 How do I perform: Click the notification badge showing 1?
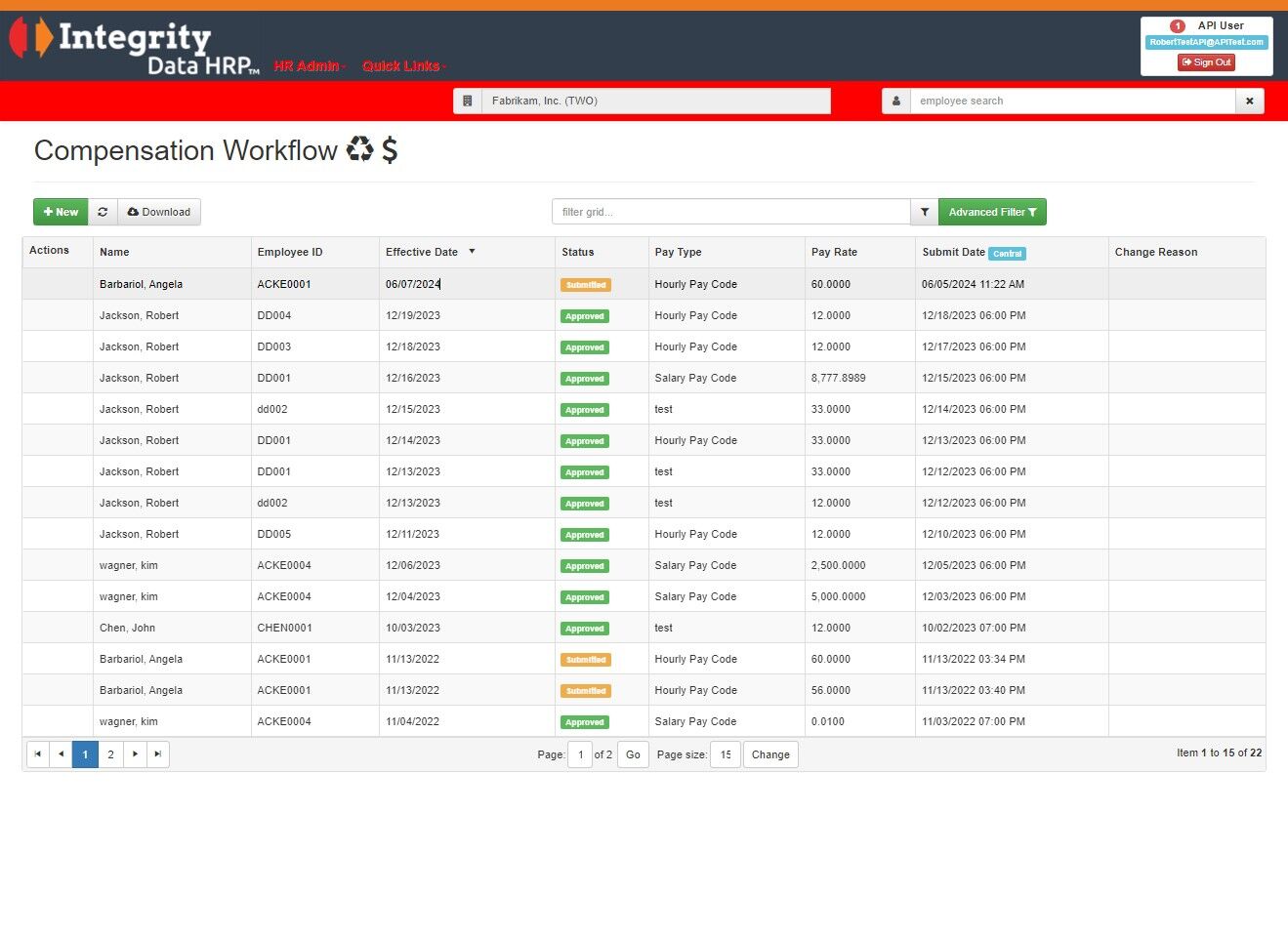point(1178,26)
